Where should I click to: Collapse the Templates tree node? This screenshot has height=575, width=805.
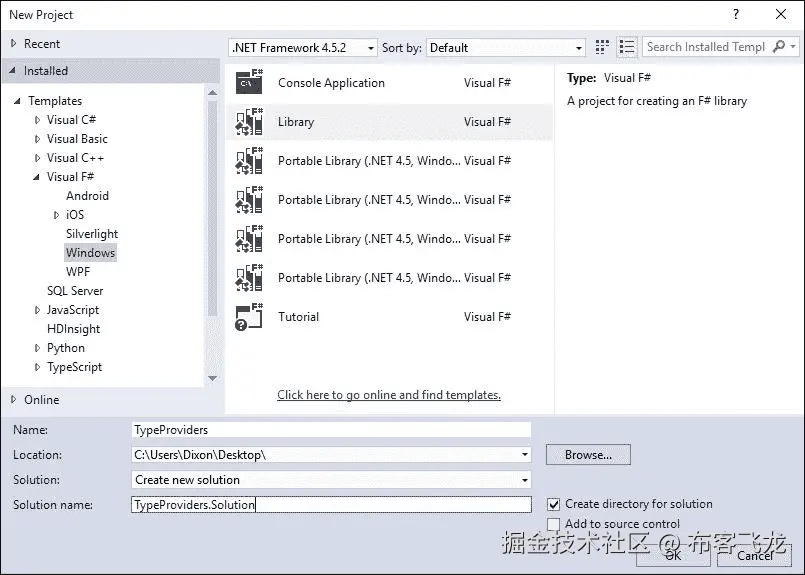point(17,101)
